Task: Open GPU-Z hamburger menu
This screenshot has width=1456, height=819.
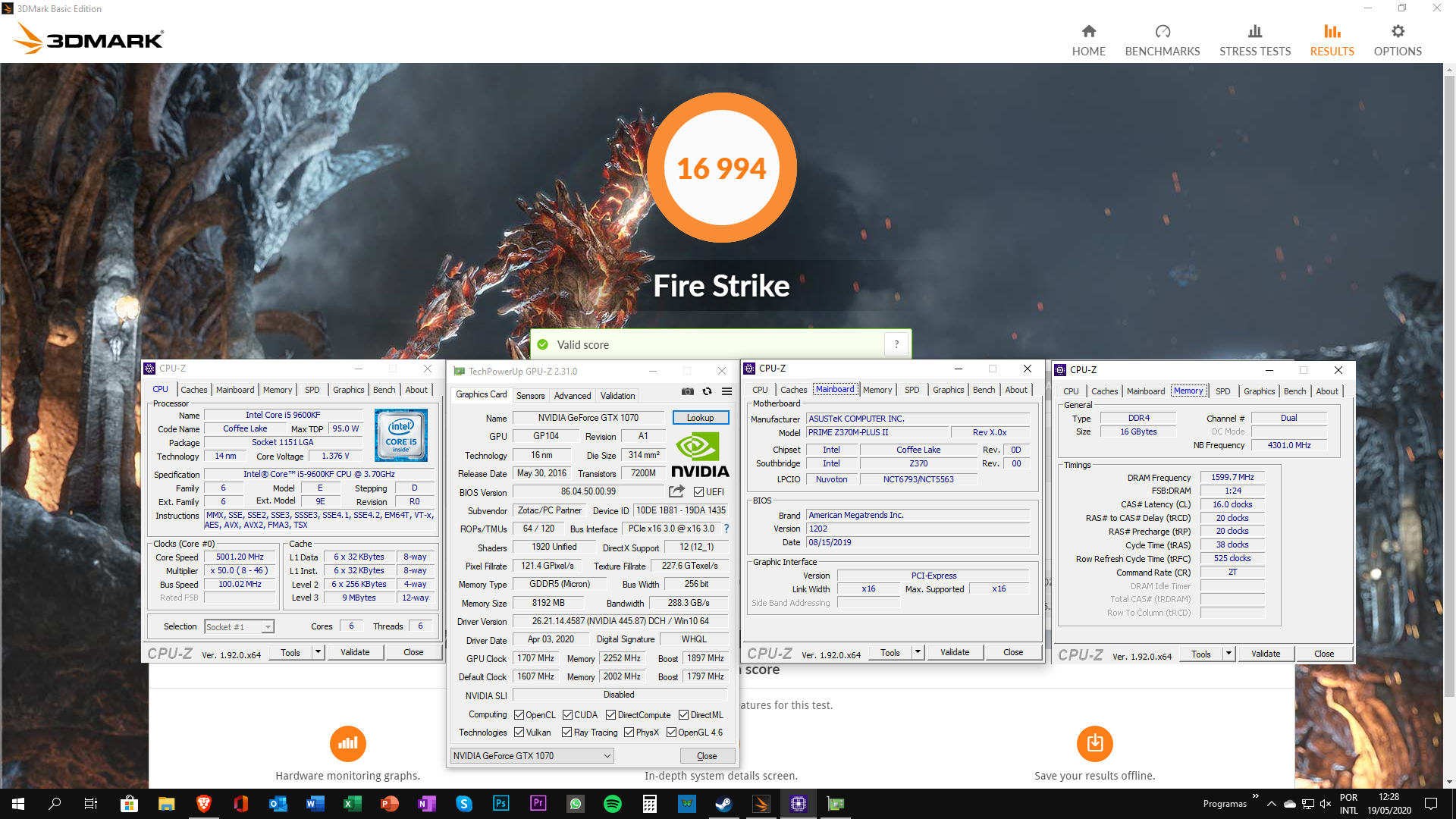Action: click(x=726, y=391)
